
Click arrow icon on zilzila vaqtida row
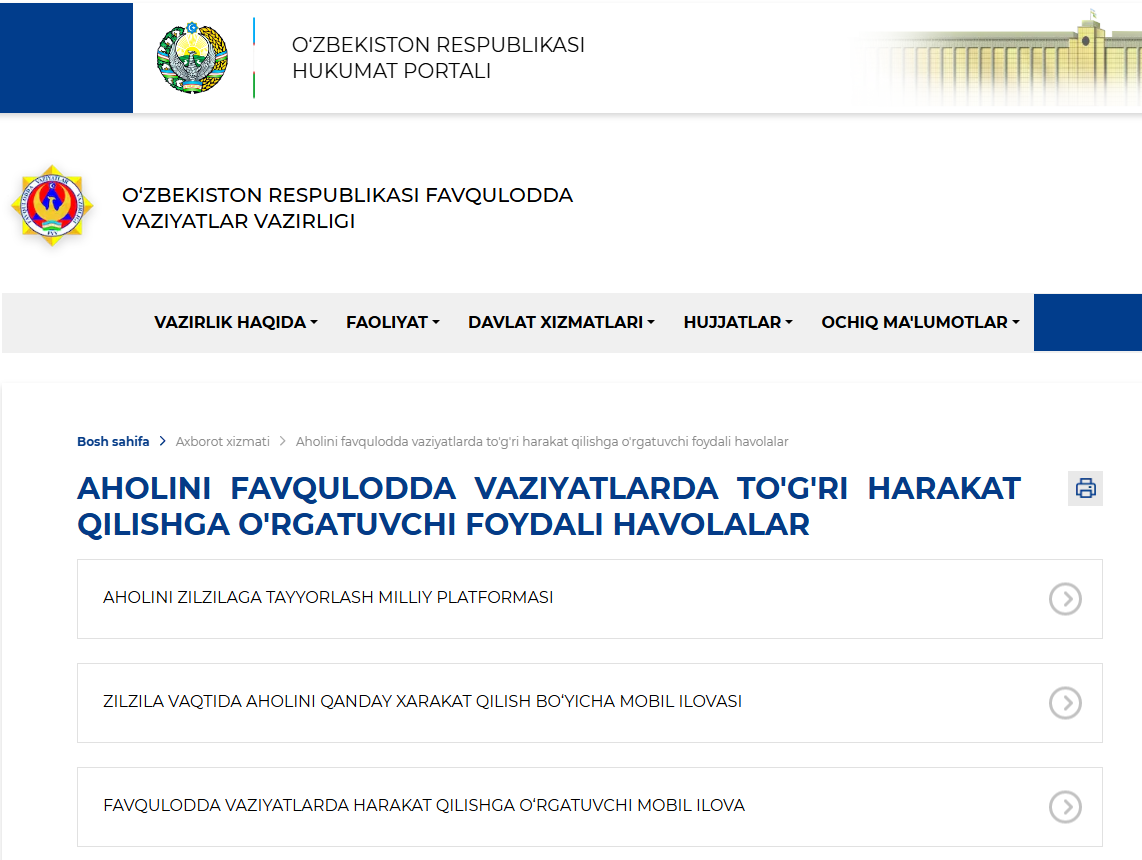(x=1065, y=703)
